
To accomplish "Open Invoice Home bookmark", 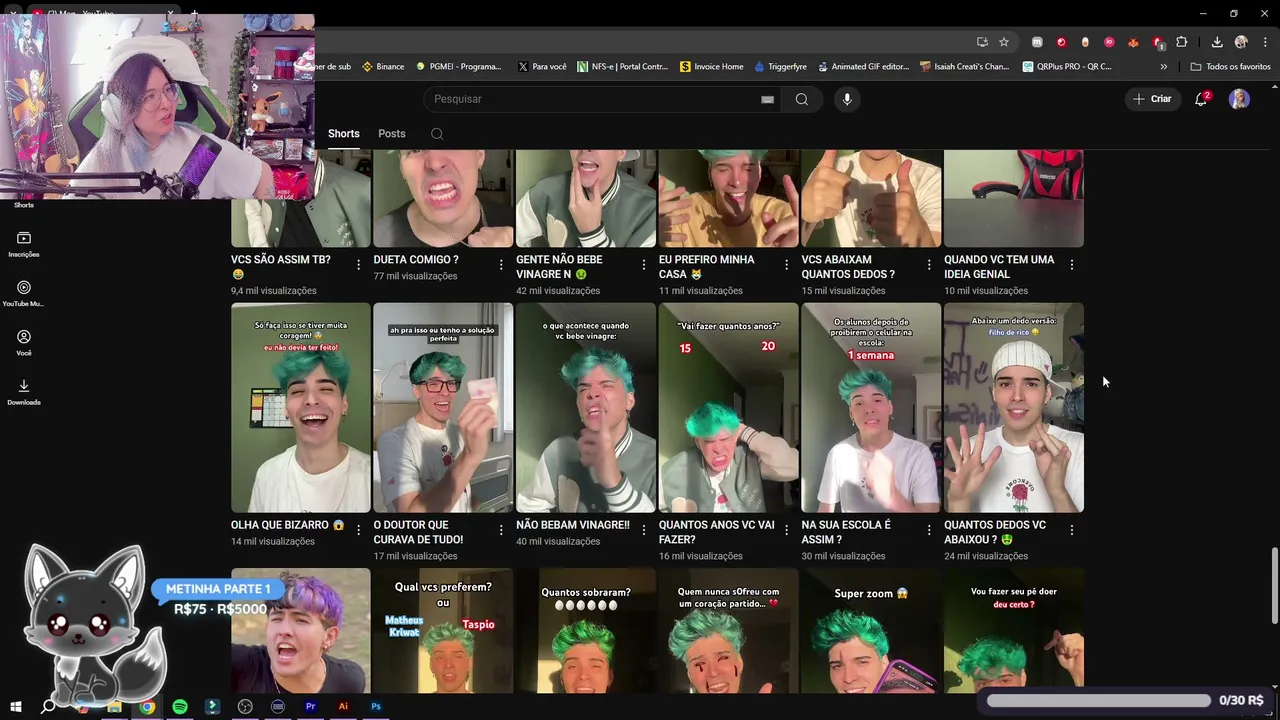I will (x=711, y=67).
